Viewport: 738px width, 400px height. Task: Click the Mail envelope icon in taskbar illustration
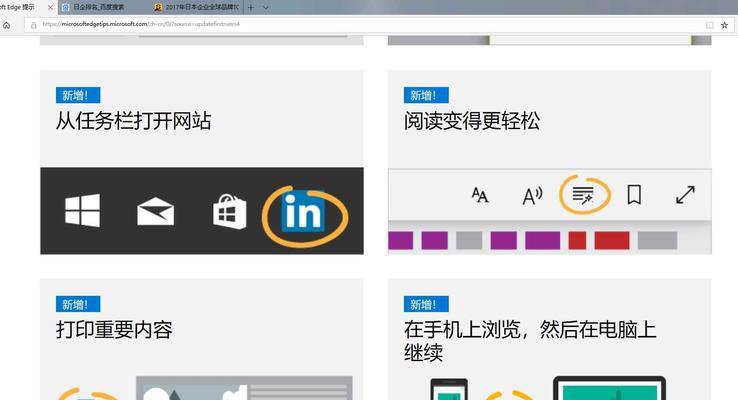[155, 212]
